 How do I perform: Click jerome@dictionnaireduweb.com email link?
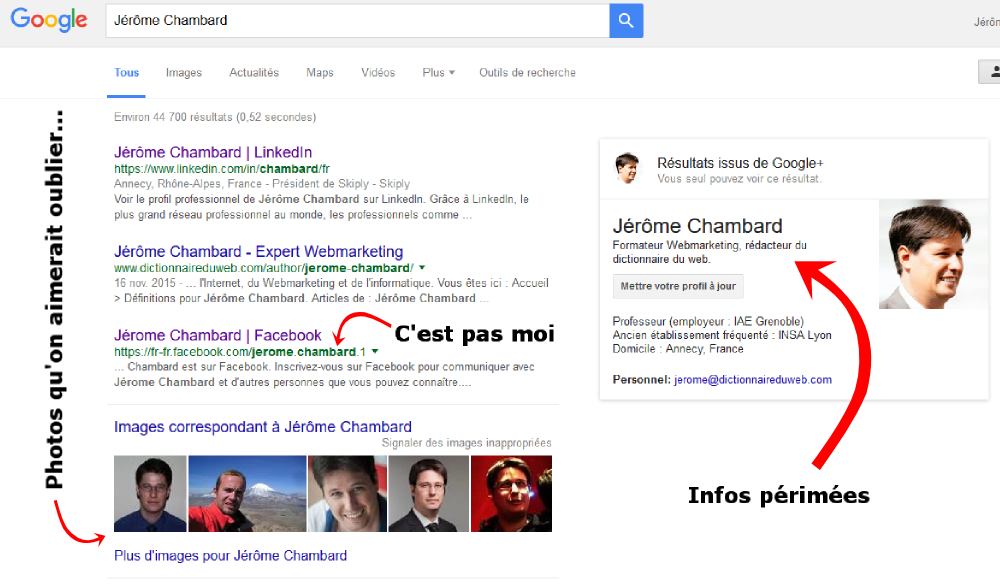[753, 380]
